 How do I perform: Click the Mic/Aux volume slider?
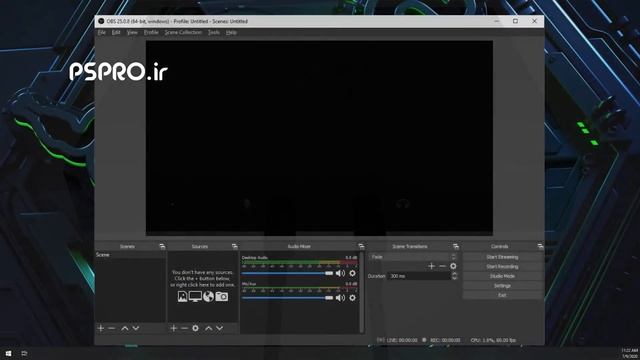point(287,298)
